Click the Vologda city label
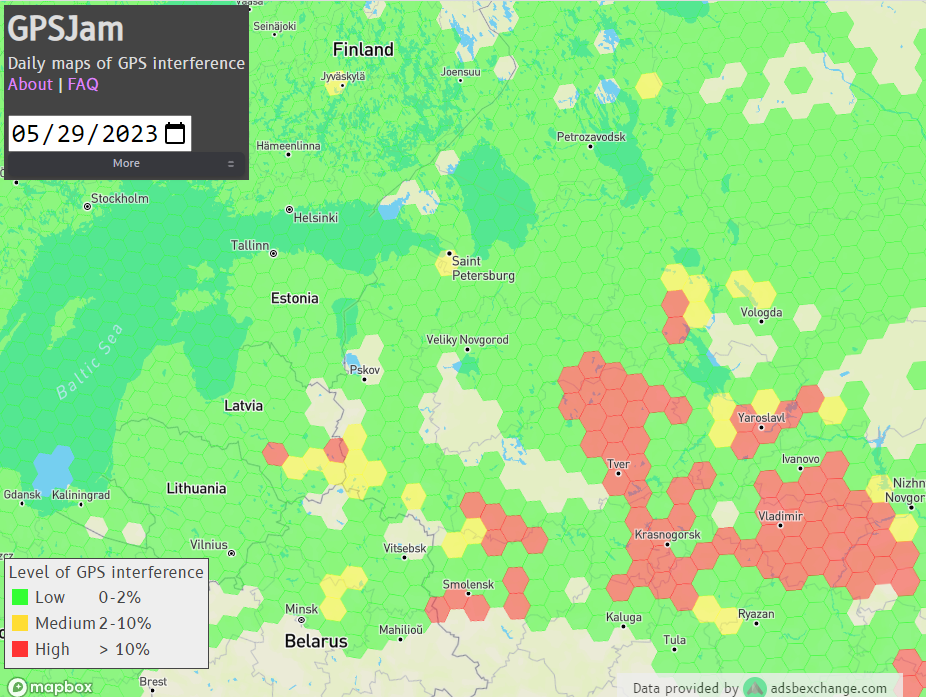Screen dimensions: 926x697 pyautogui.click(x=761, y=312)
